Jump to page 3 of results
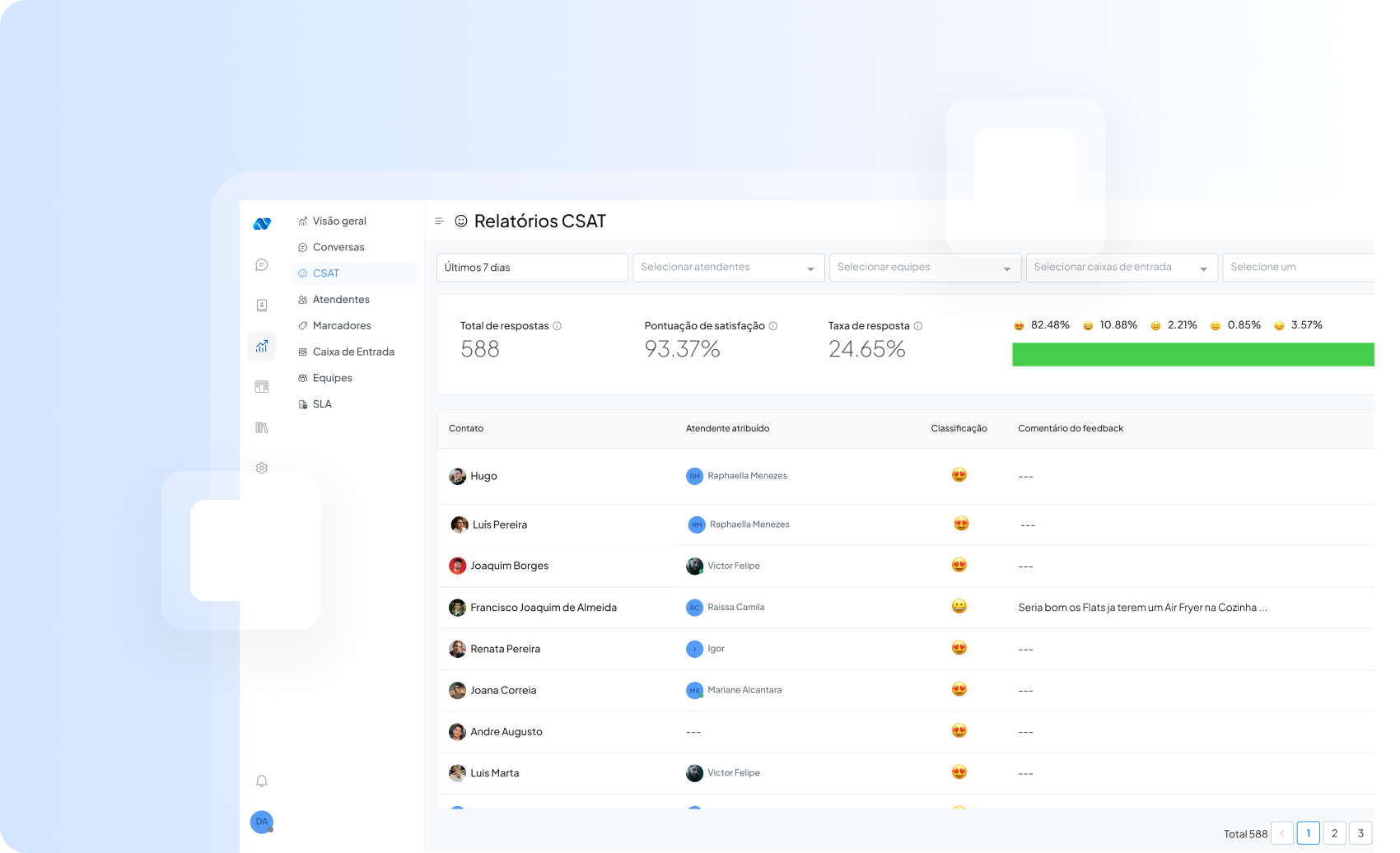Viewport: 1400px width, 853px height. click(x=1360, y=833)
